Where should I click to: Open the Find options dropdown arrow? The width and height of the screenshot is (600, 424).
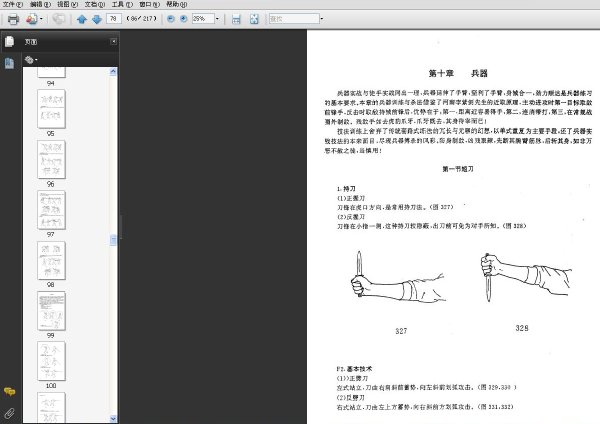click(x=321, y=18)
